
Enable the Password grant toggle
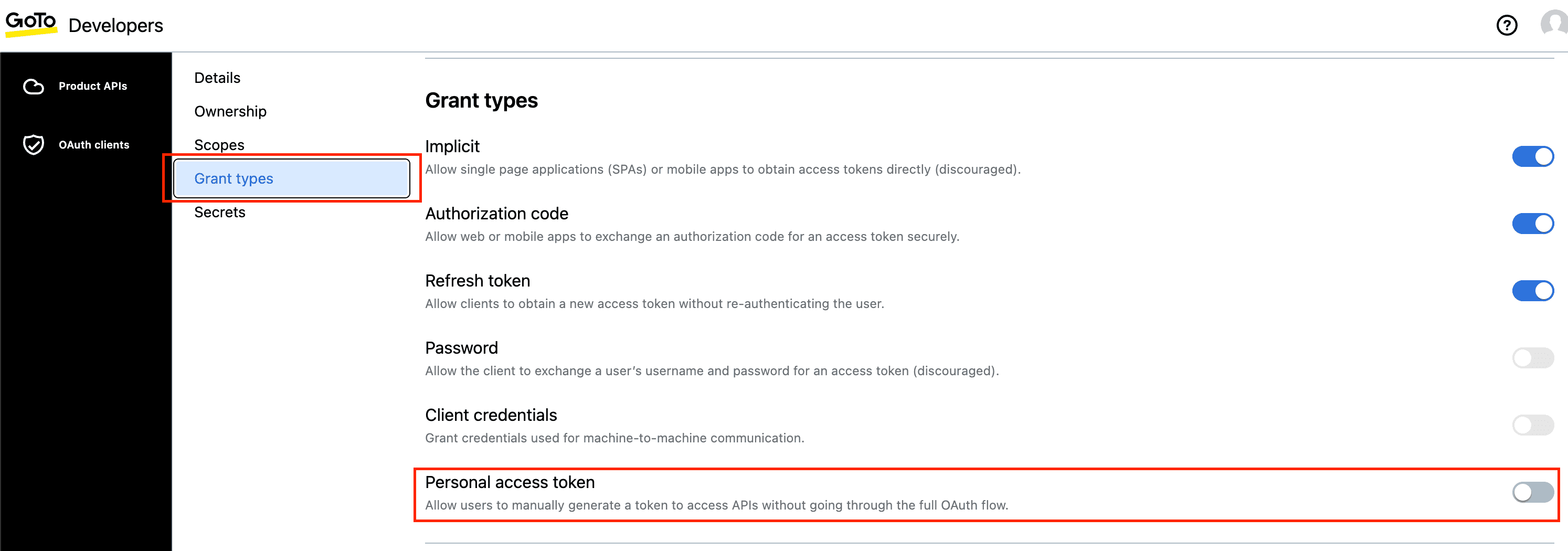(1533, 358)
